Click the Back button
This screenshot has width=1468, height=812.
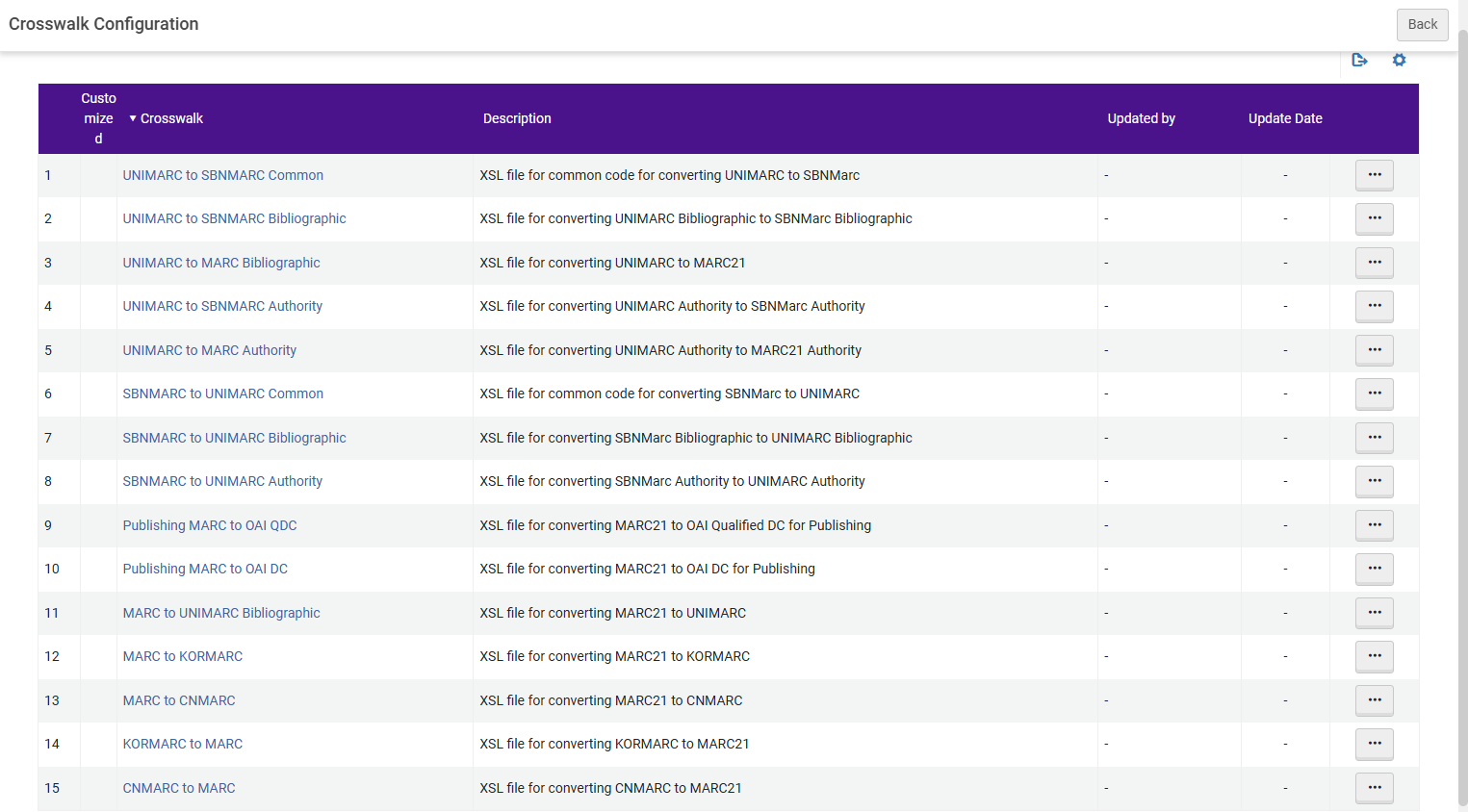1422,25
